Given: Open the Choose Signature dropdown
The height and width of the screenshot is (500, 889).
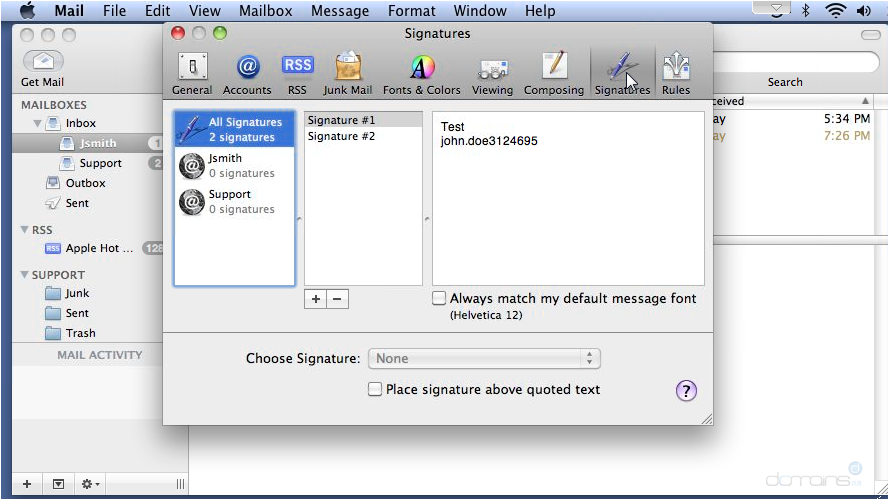Looking at the screenshot, I should 484,358.
